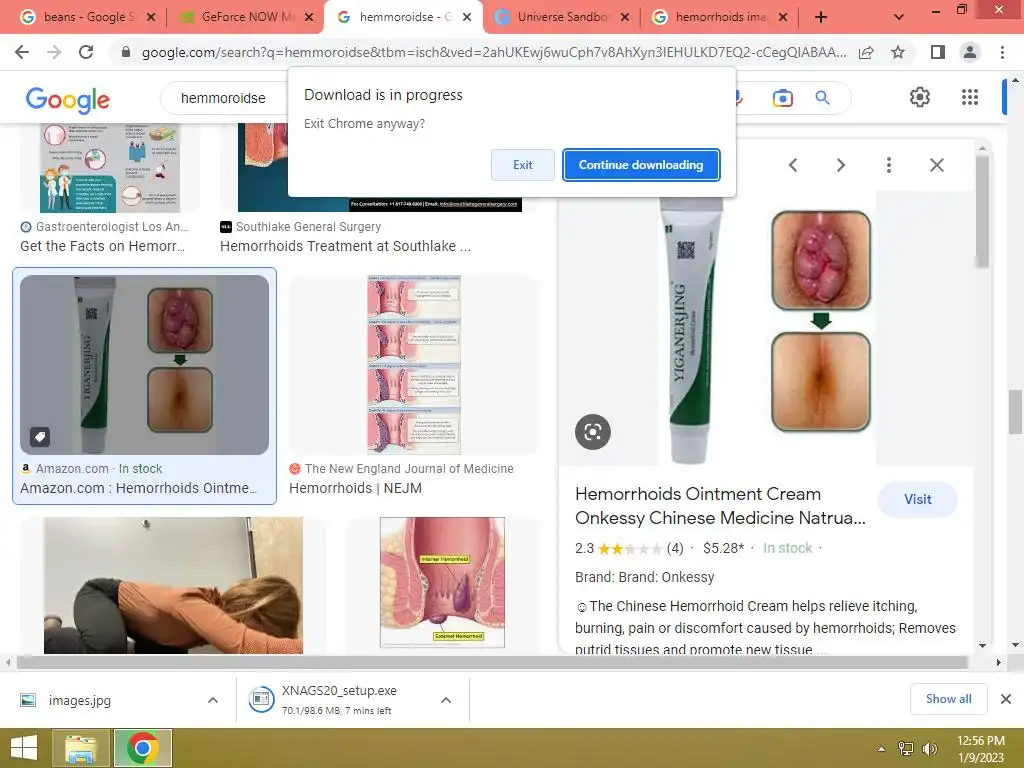Open the Chrome profile avatar

pyautogui.click(x=970, y=52)
